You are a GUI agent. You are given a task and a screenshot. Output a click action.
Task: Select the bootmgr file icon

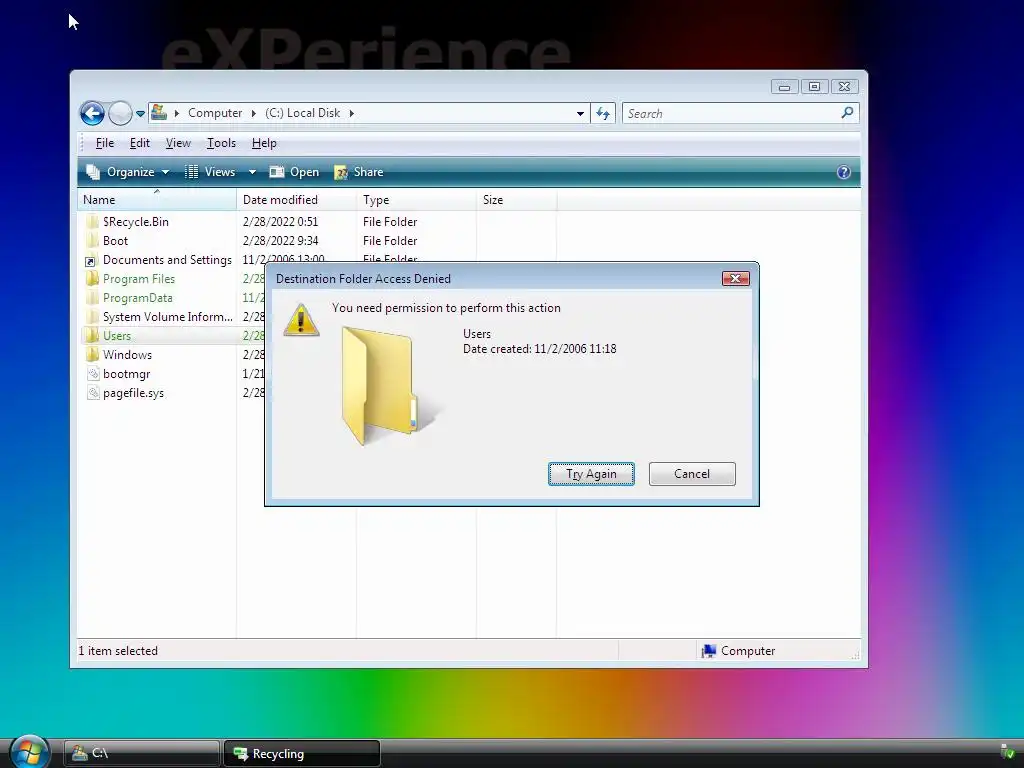(x=93, y=374)
